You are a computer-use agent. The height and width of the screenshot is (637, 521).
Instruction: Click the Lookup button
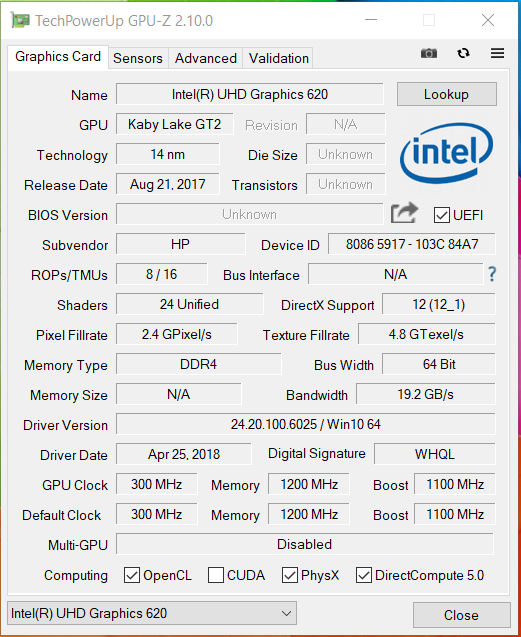click(447, 94)
